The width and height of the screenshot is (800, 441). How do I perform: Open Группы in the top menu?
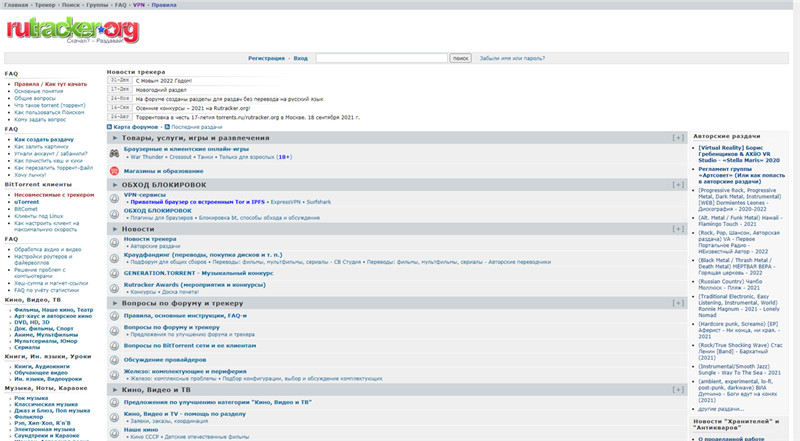coord(97,5)
